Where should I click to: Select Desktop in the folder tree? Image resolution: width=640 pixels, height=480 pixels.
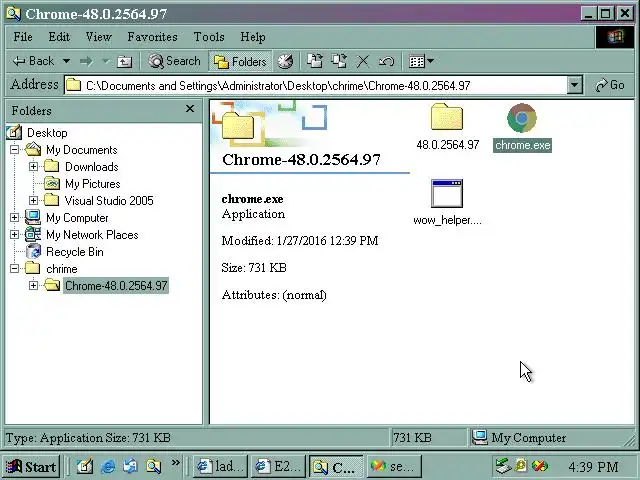click(47, 133)
